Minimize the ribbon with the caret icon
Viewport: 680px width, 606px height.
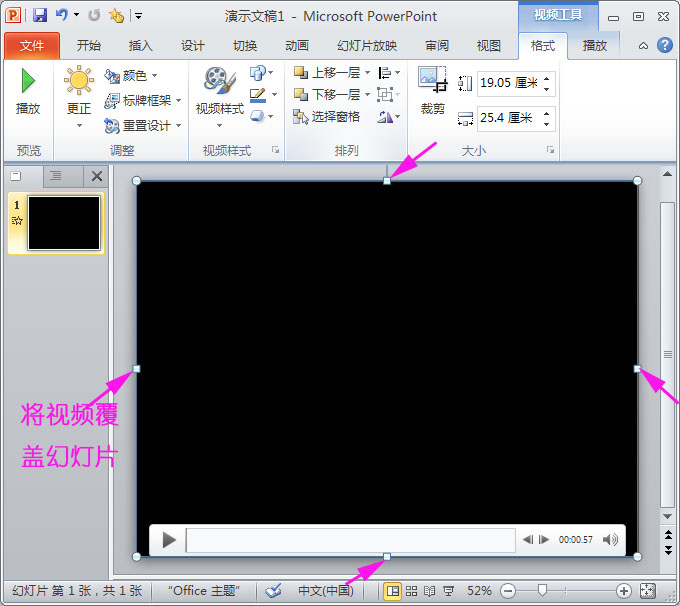tap(644, 46)
